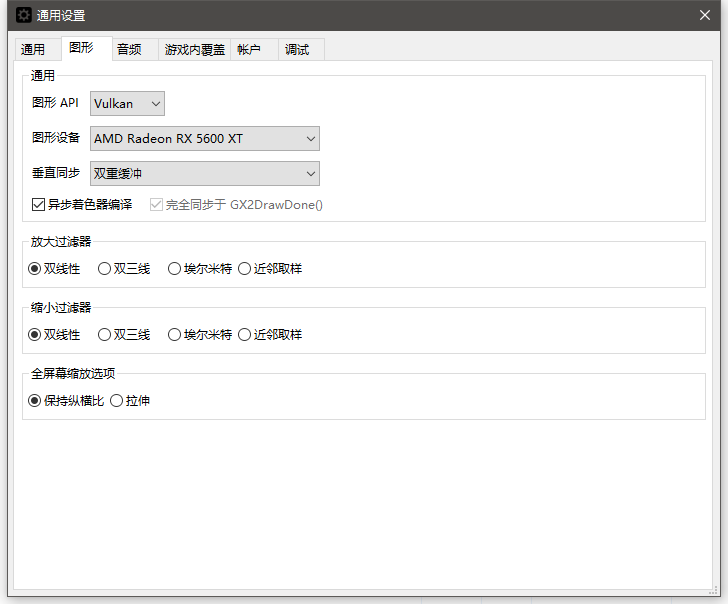Open the 图形设备 AMD Radeon dropdown

tap(204, 138)
